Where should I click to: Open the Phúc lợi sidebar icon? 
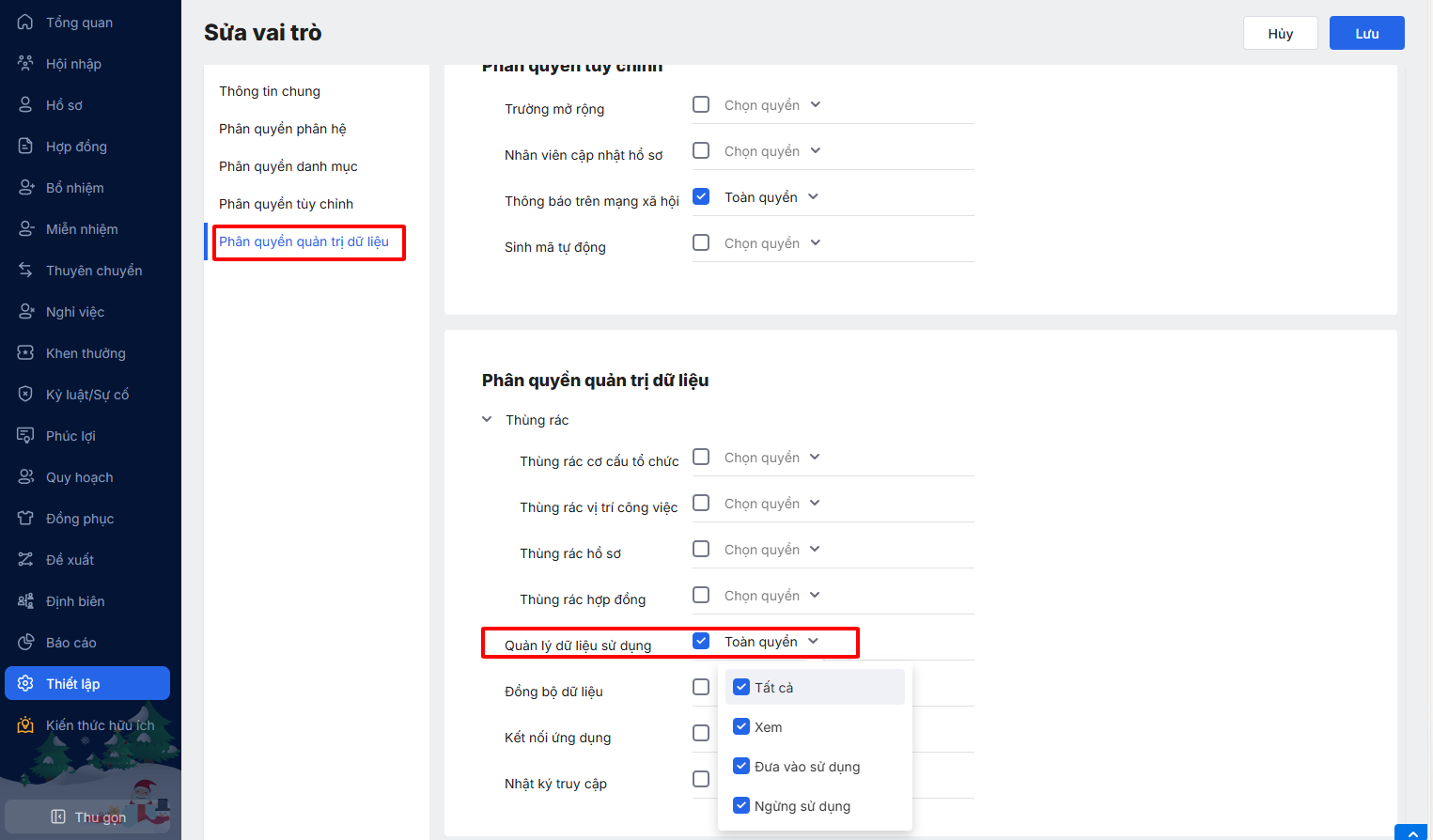pos(25,435)
